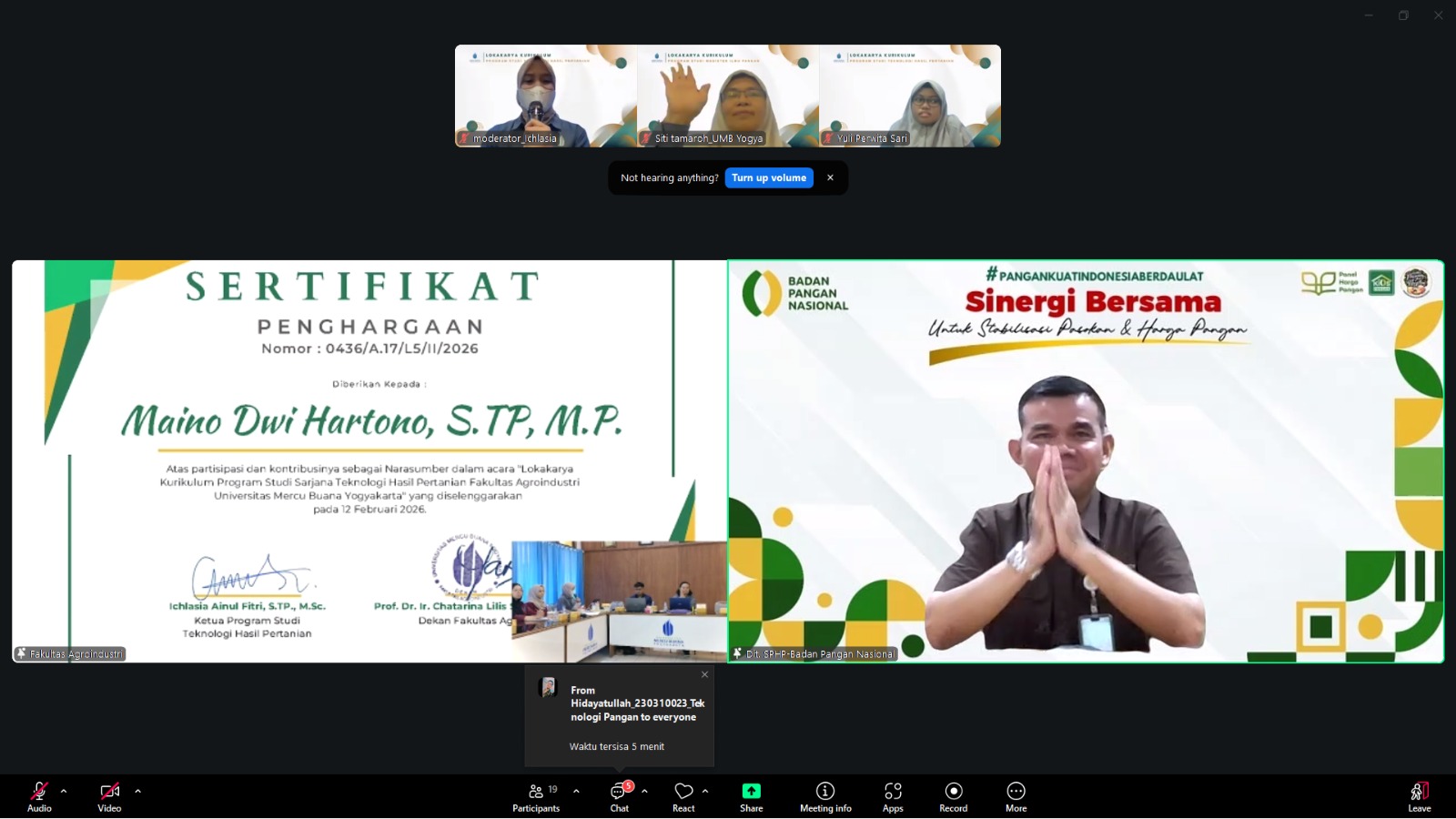Dismiss the Not hearing anything notification
1456x819 pixels.
pyautogui.click(x=830, y=178)
